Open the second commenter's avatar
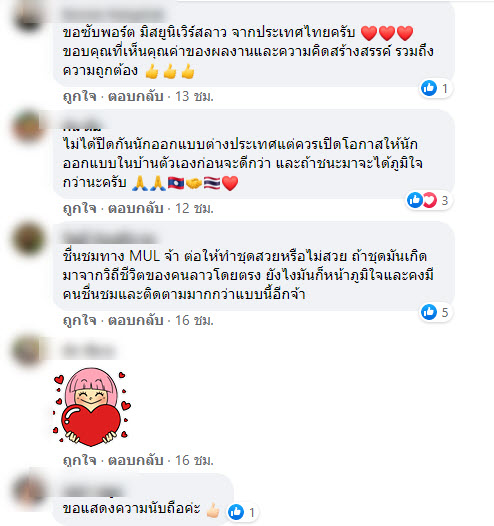Viewport: 494px width, 526px height. 29,127
